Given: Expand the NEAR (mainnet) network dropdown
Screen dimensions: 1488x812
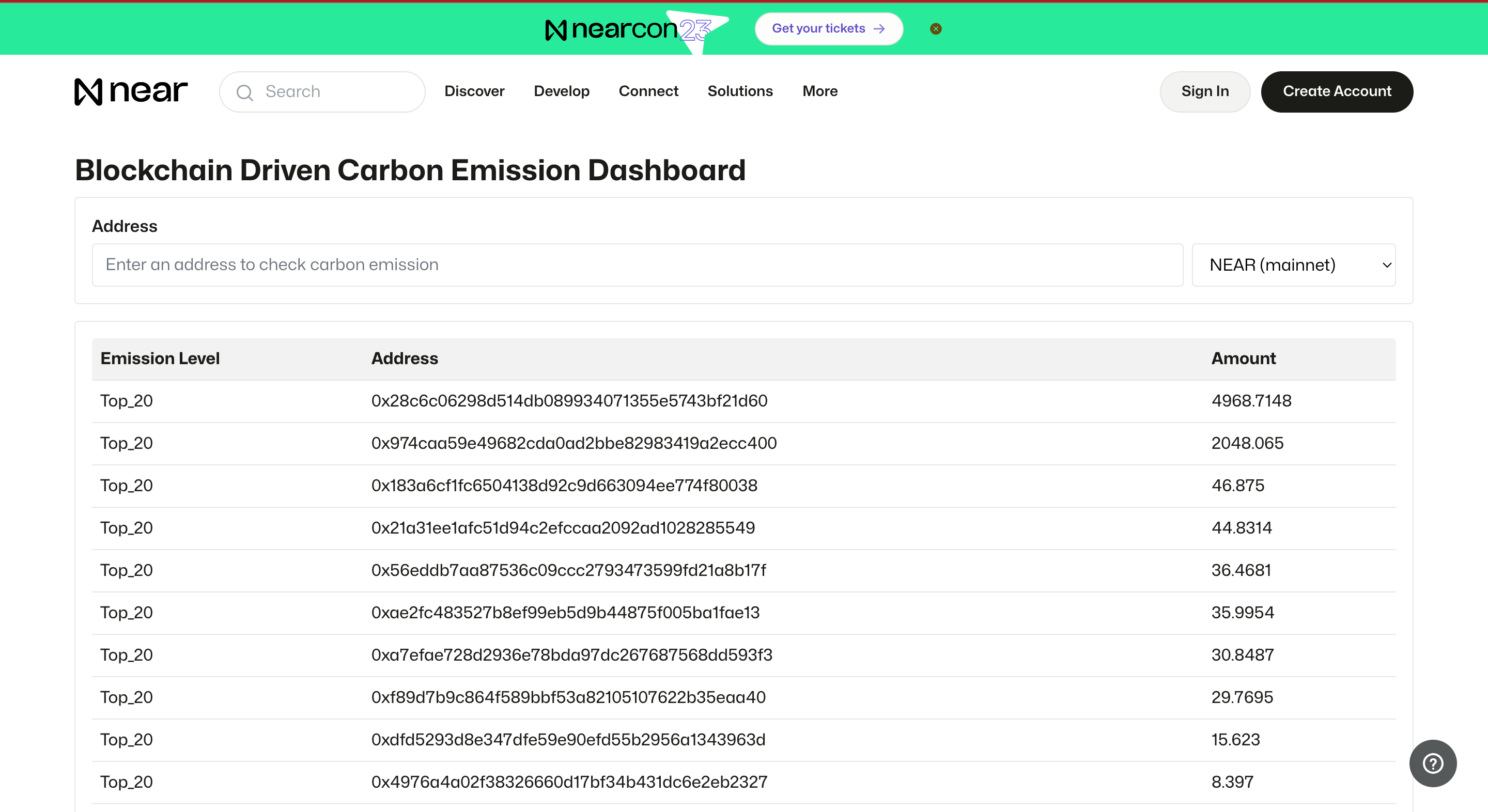Looking at the screenshot, I should point(1293,264).
